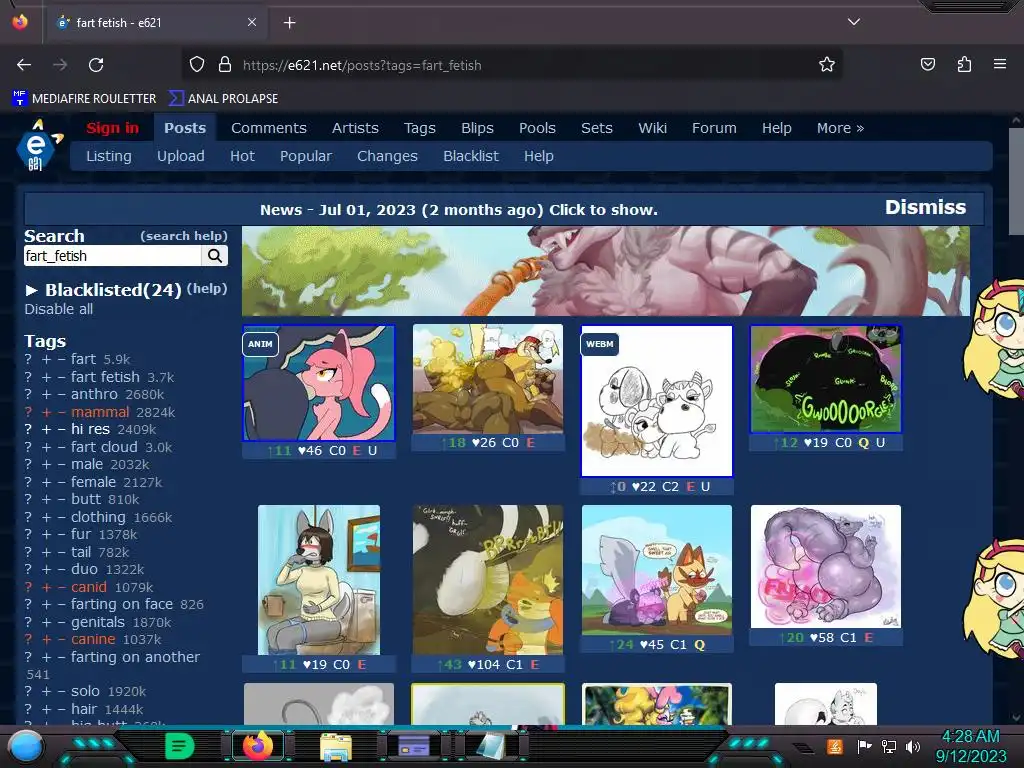The image size is (1024, 768).
Task: Include the tail tag with plus
Action: (x=46, y=552)
